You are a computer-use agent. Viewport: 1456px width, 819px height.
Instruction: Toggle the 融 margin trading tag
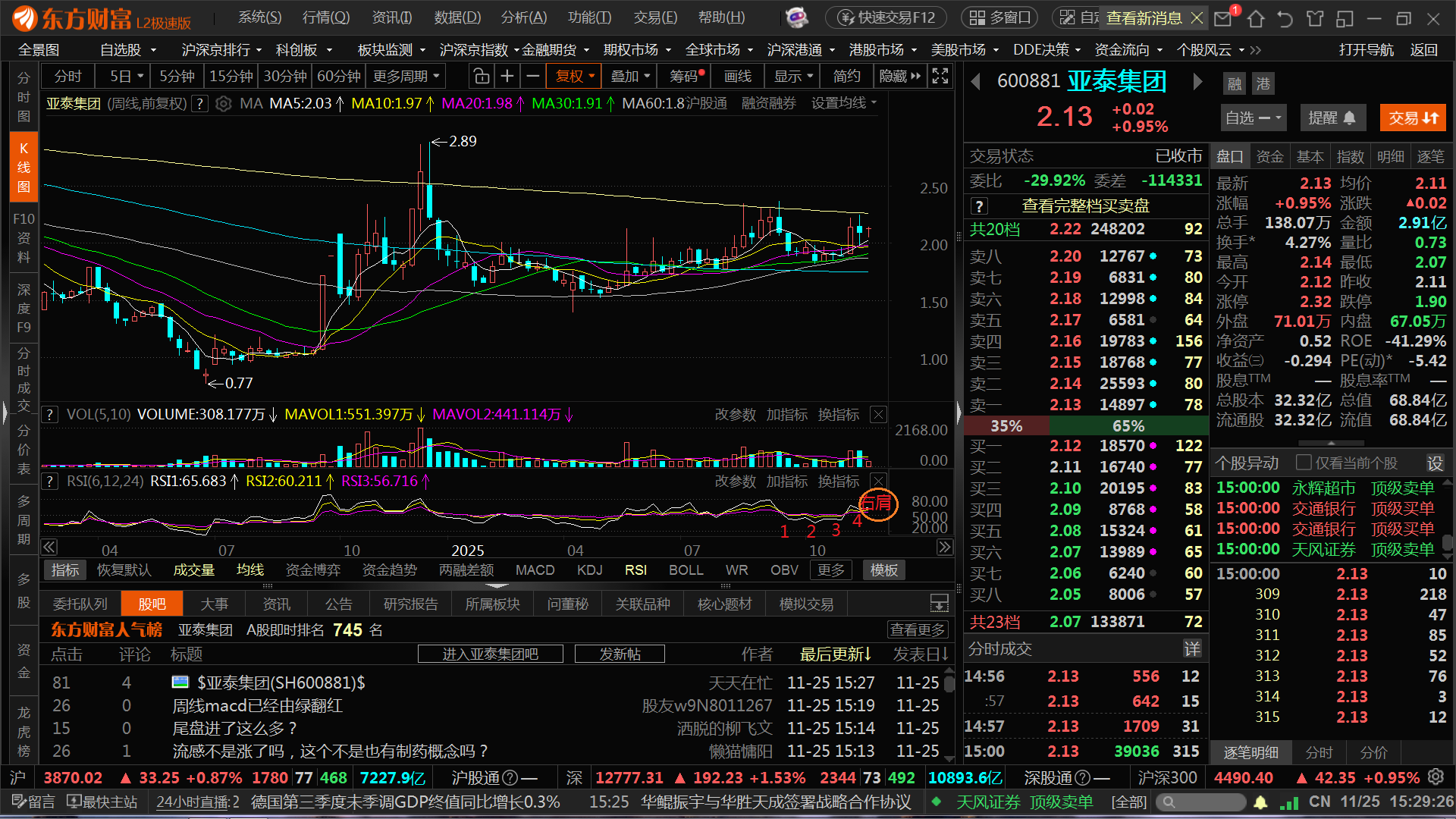pos(1235,83)
